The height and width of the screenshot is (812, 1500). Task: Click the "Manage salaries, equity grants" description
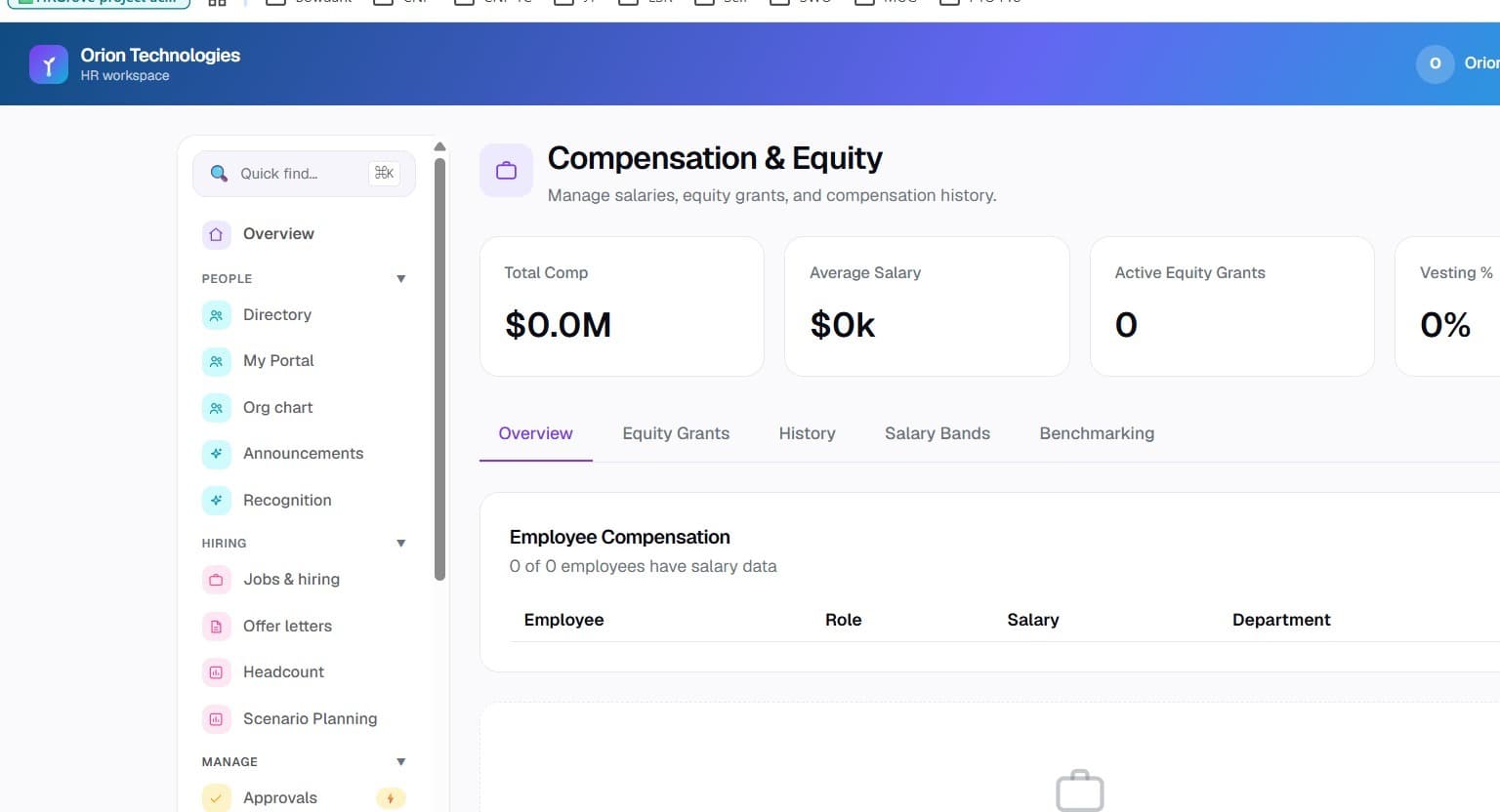pos(772,195)
